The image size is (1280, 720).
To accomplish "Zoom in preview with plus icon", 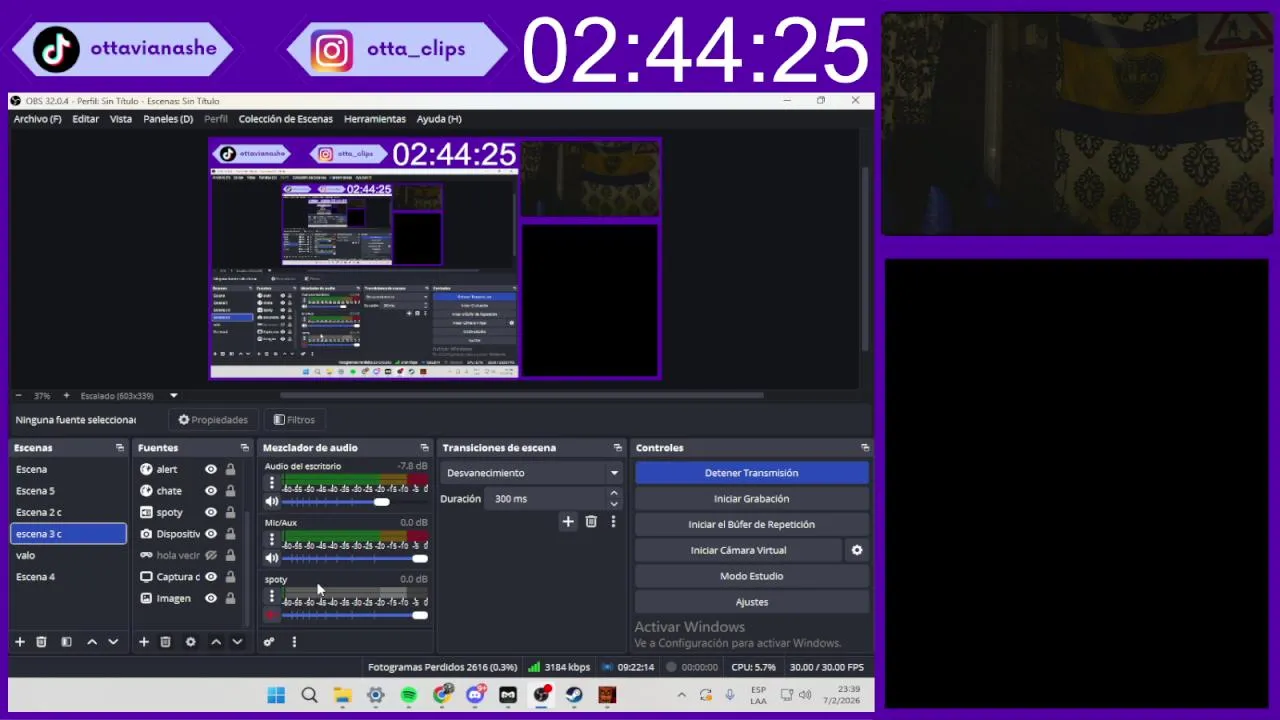I will 66,395.
